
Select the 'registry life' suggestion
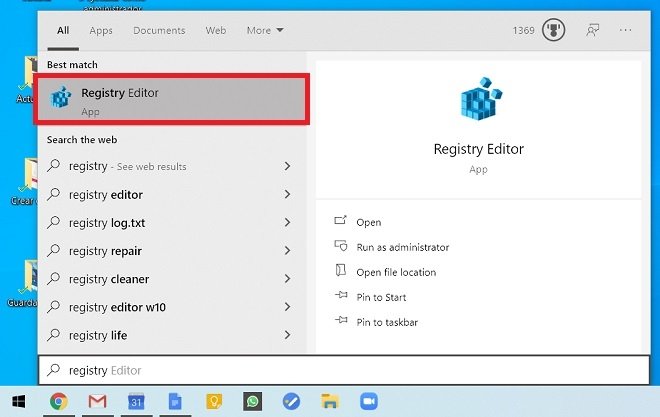[x=171, y=335]
